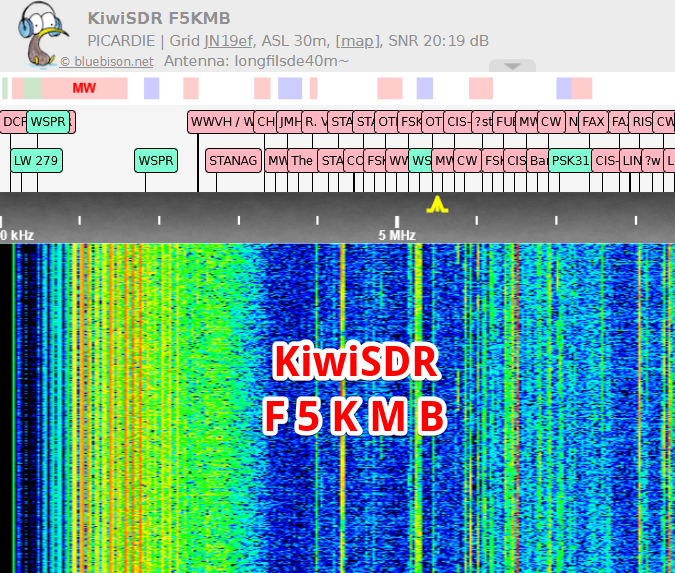
Task: Open the bluebison.net copyright link
Action: click(x=106, y=62)
